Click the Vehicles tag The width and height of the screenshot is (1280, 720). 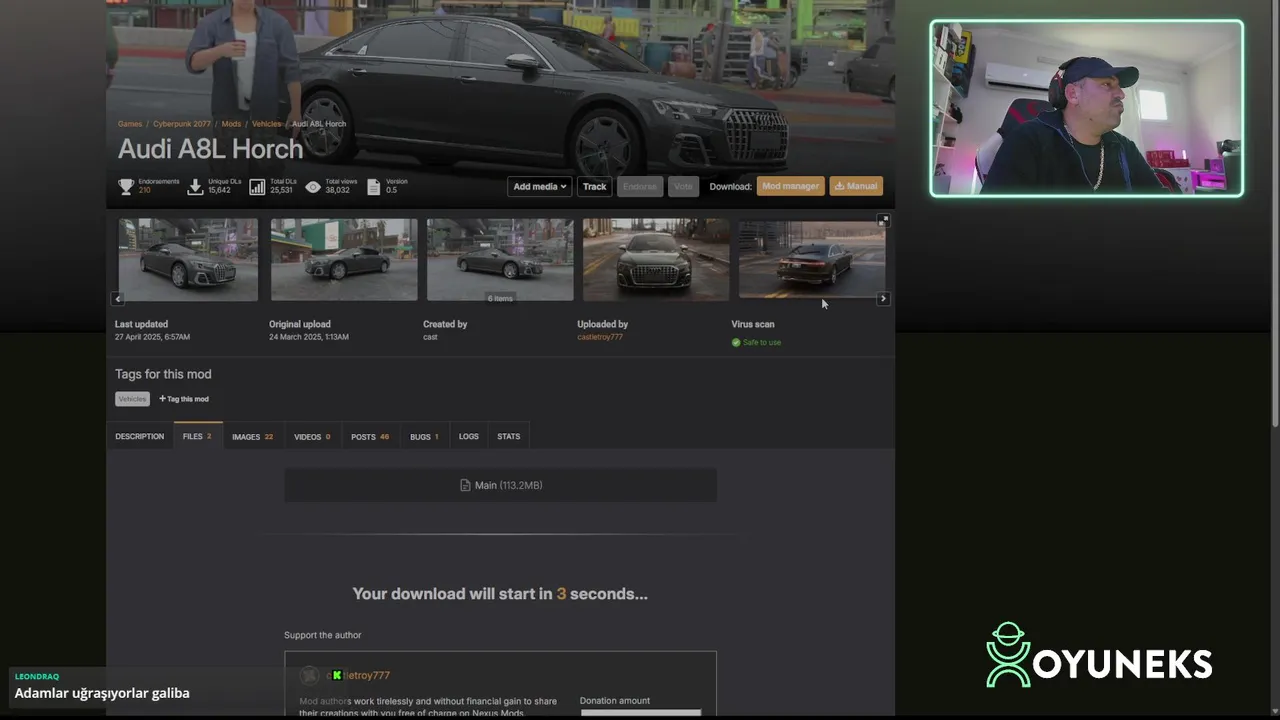(x=132, y=399)
